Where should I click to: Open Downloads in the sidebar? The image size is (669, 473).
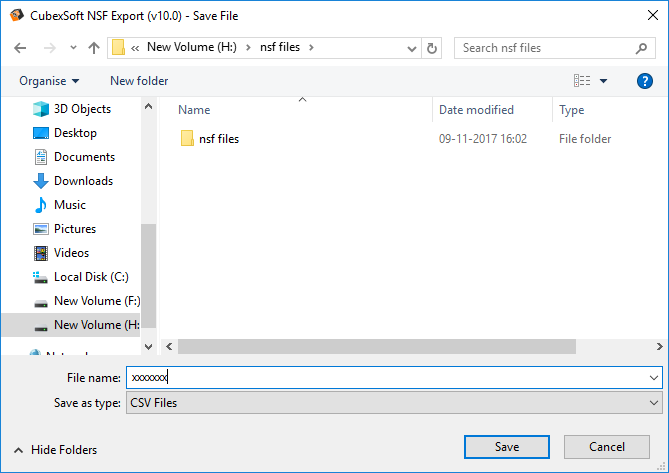click(83, 181)
